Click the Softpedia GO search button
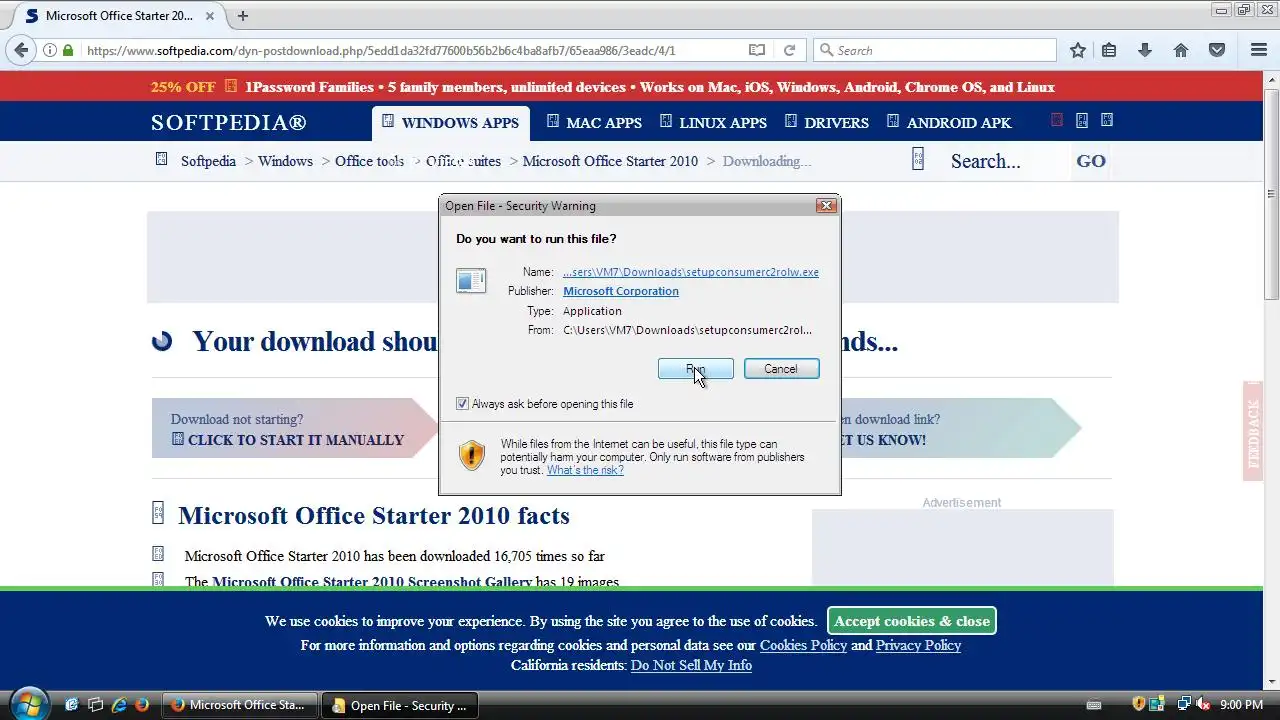This screenshot has height=720, width=1280. (1091, 161)
